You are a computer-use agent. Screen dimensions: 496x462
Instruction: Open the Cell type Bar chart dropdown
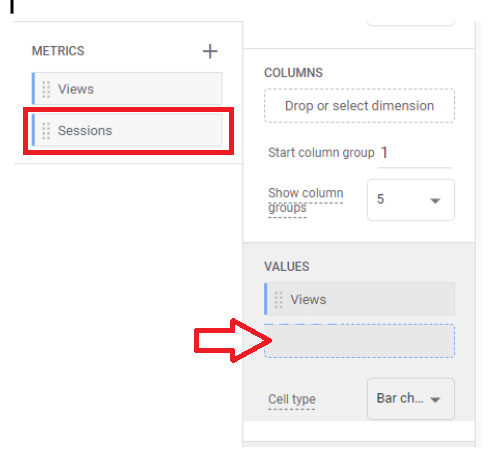(411, 399)
